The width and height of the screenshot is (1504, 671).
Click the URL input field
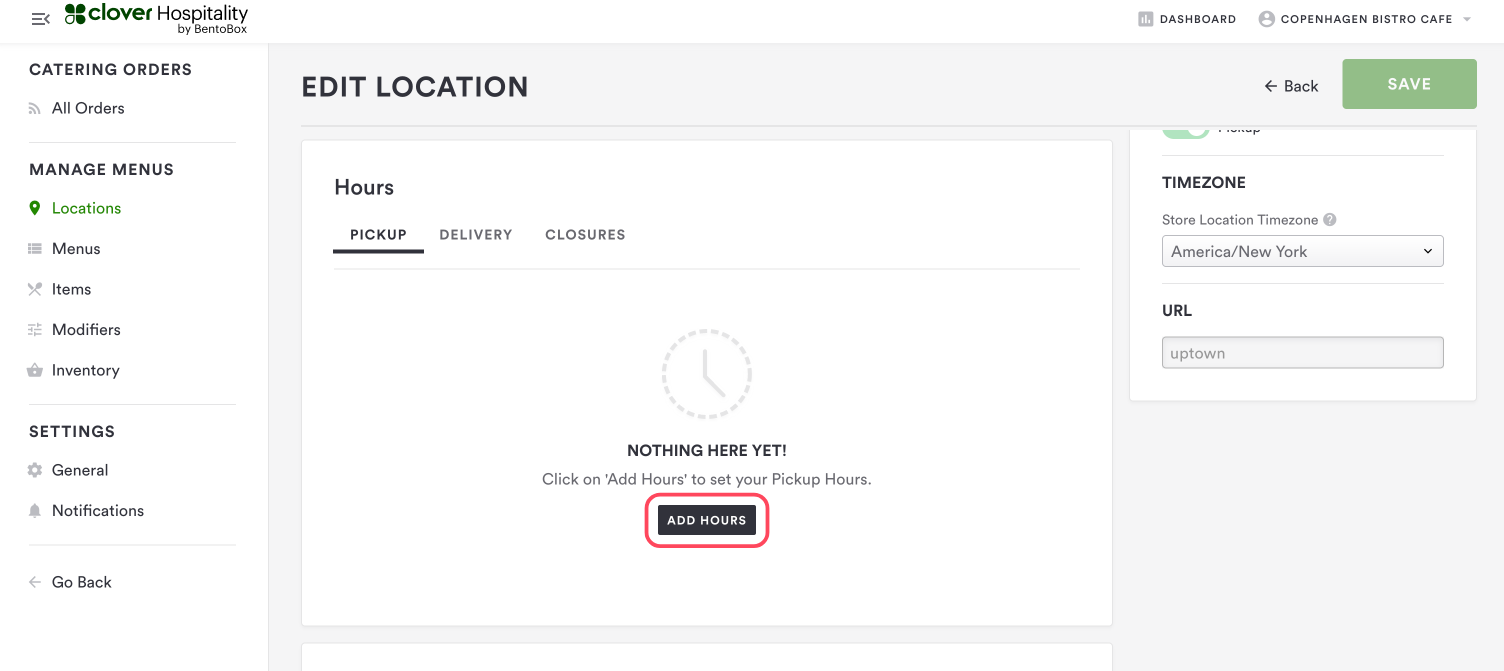click(1302, 353)
